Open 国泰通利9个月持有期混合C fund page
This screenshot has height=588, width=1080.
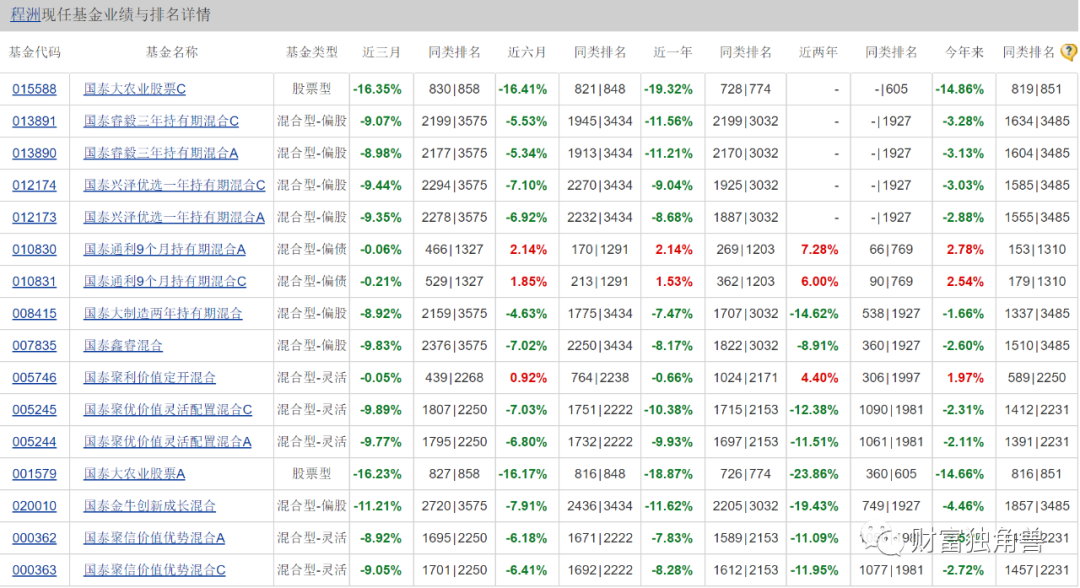click(x=165, y=281)
